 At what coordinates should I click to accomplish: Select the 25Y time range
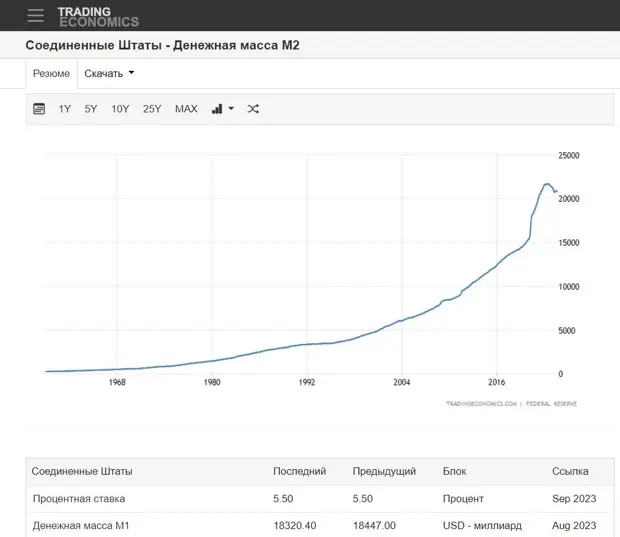click(x=152, y=109)
